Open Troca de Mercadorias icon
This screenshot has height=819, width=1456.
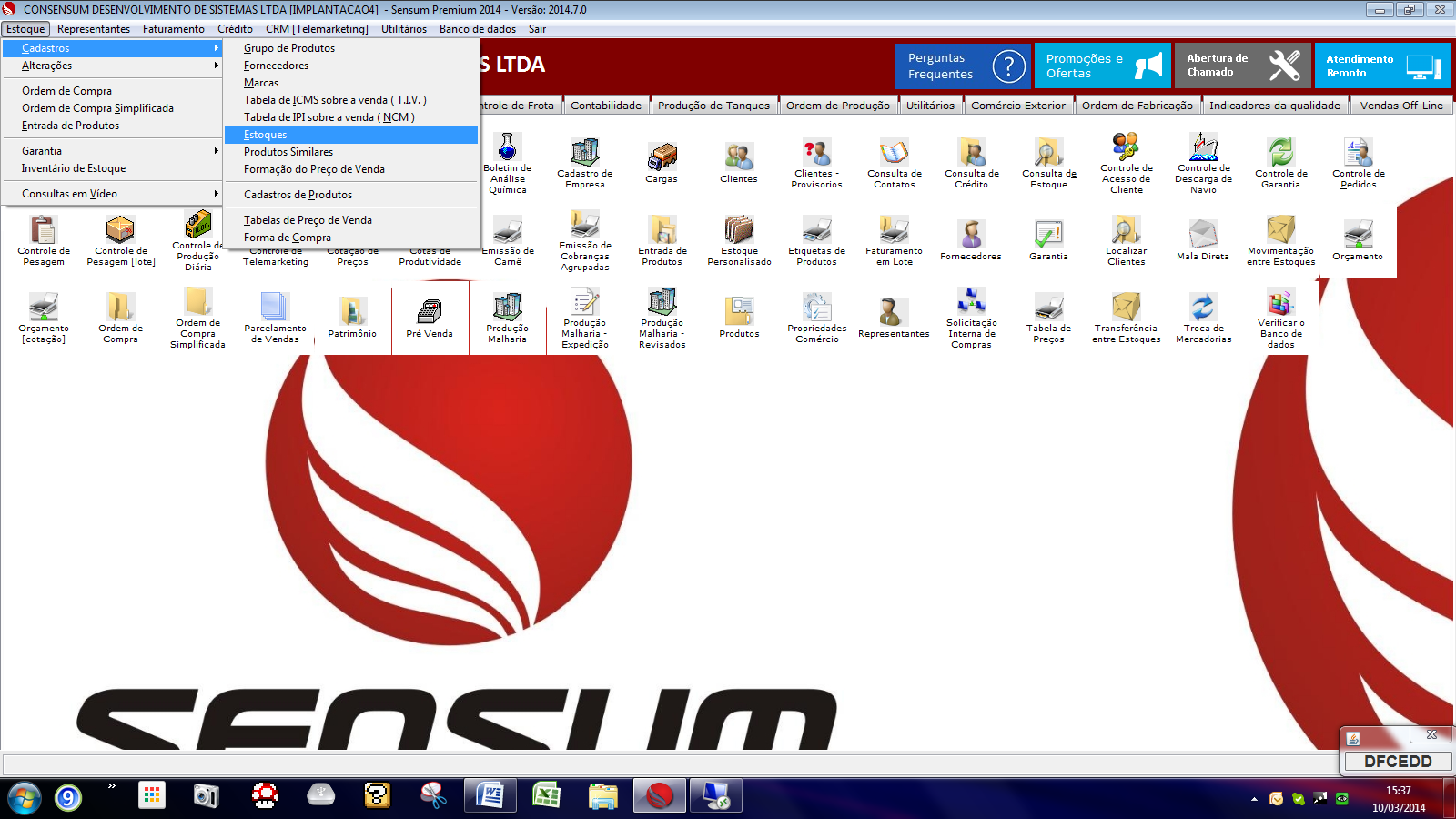(1203, 318)
